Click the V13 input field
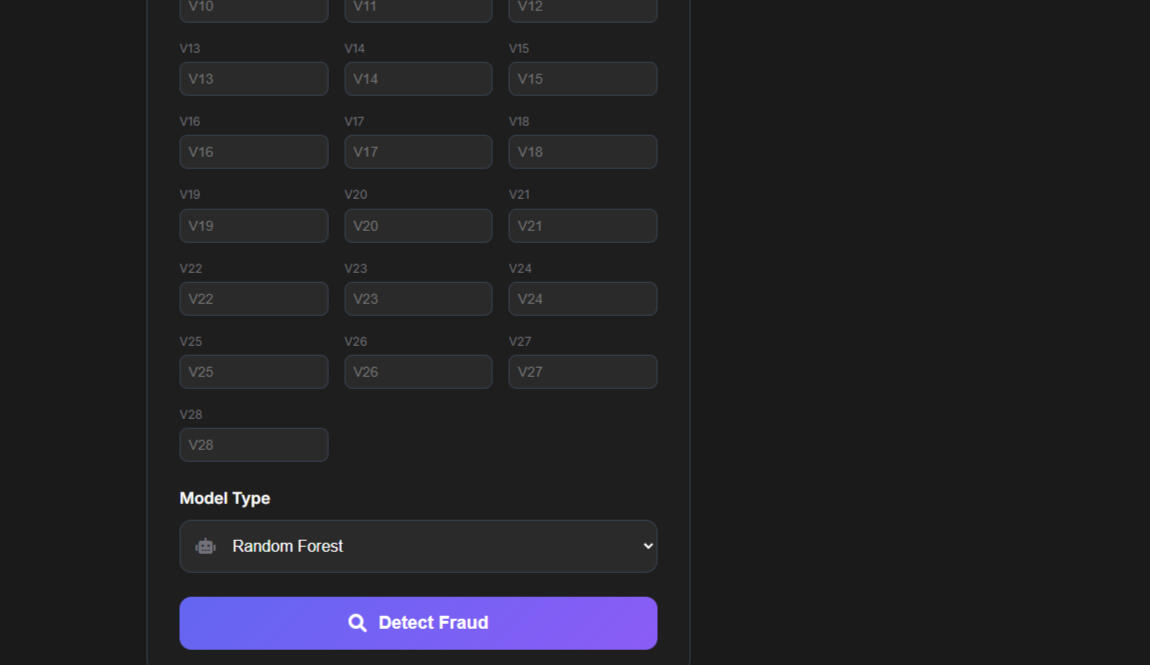The width and height of the screenshot is (1150, 665). click(x=254, y=79)
